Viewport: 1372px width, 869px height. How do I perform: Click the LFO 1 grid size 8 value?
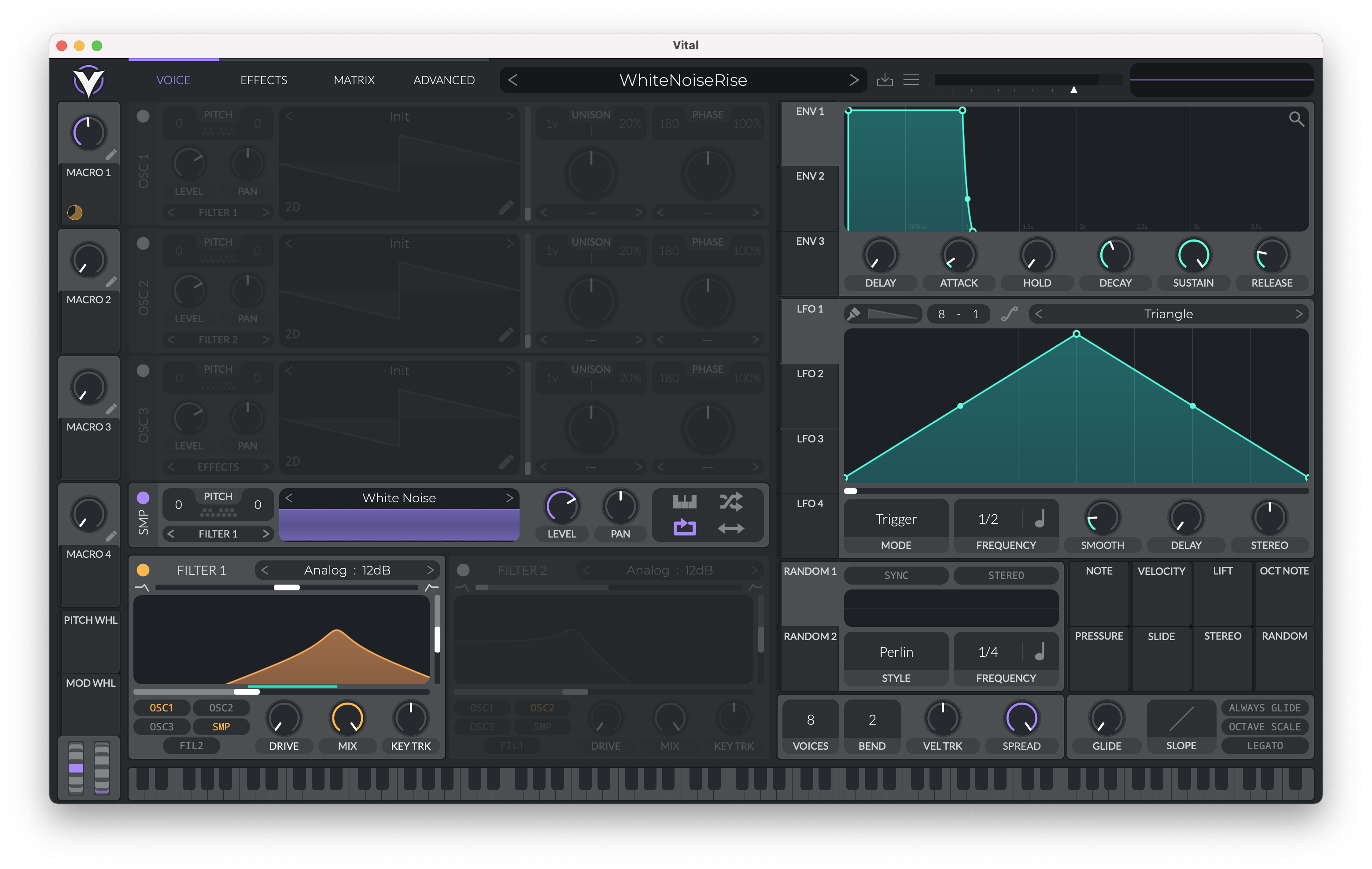tap(941, 314)
